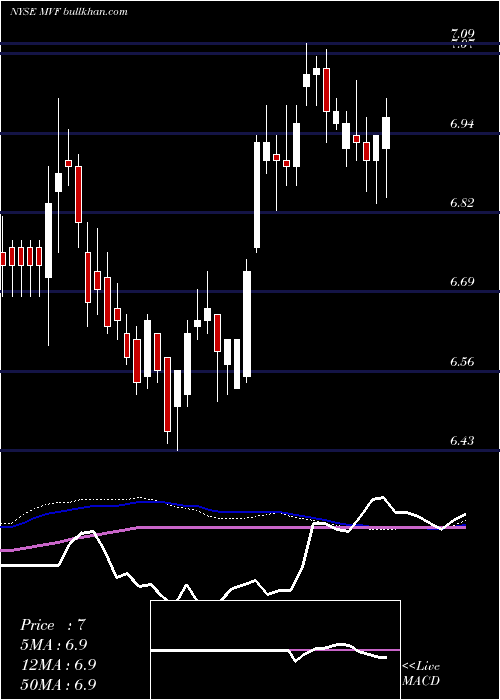500x700 pixels.
Task: Click inside the MACD inset chart
Action: coord(275,650)
